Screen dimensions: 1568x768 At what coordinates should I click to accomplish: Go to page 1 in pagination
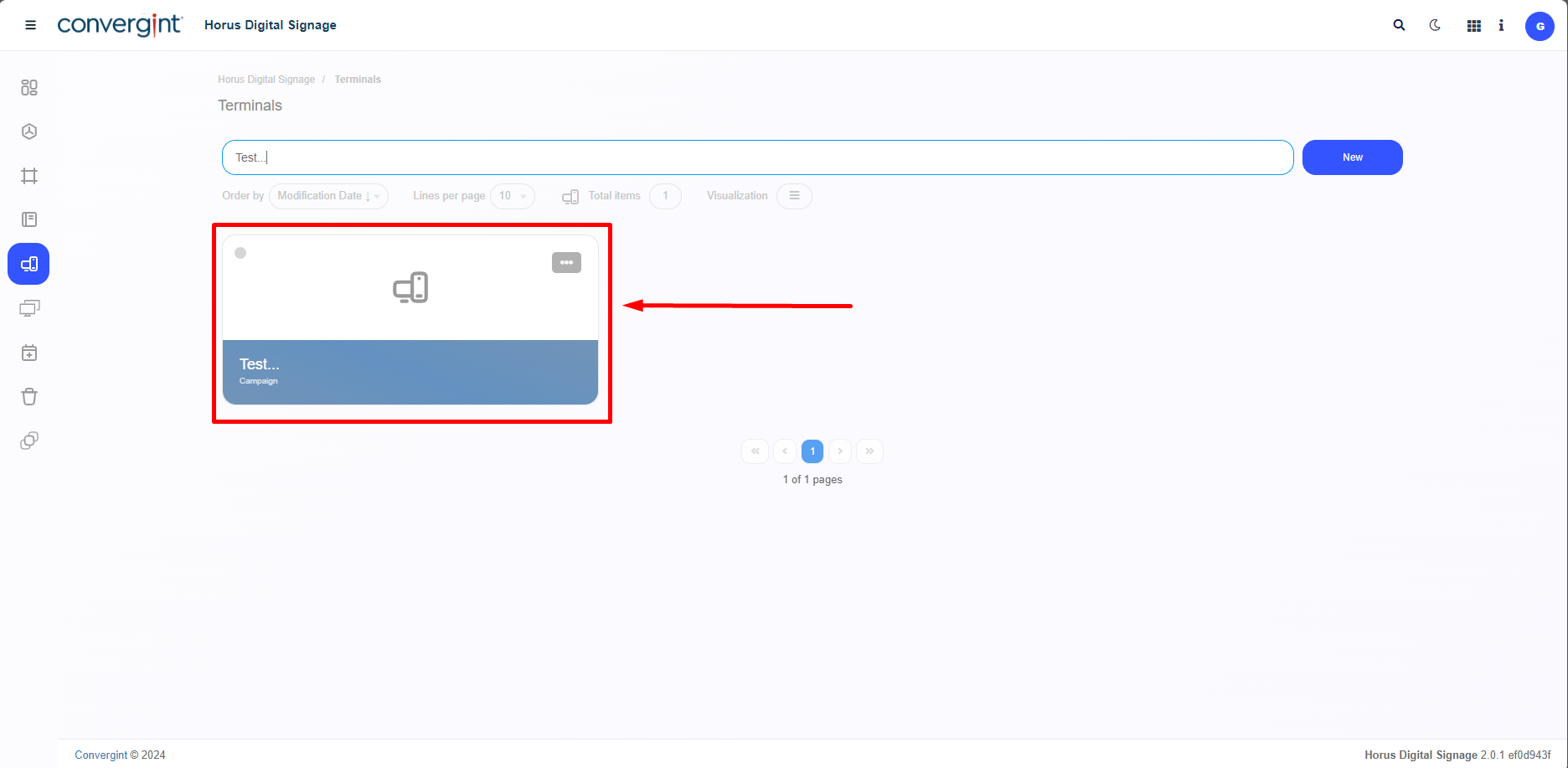point(812,451)
